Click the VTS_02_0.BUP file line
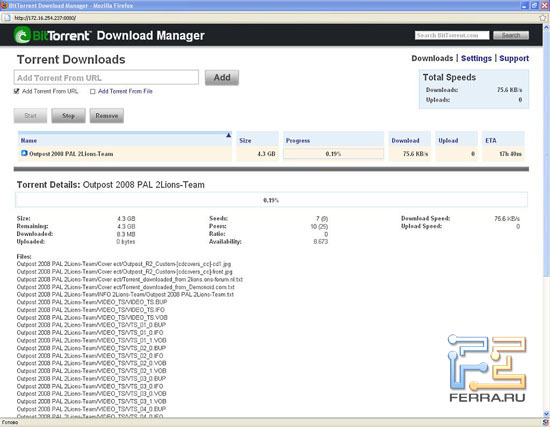Screen dimensions: 550x427 91,348
